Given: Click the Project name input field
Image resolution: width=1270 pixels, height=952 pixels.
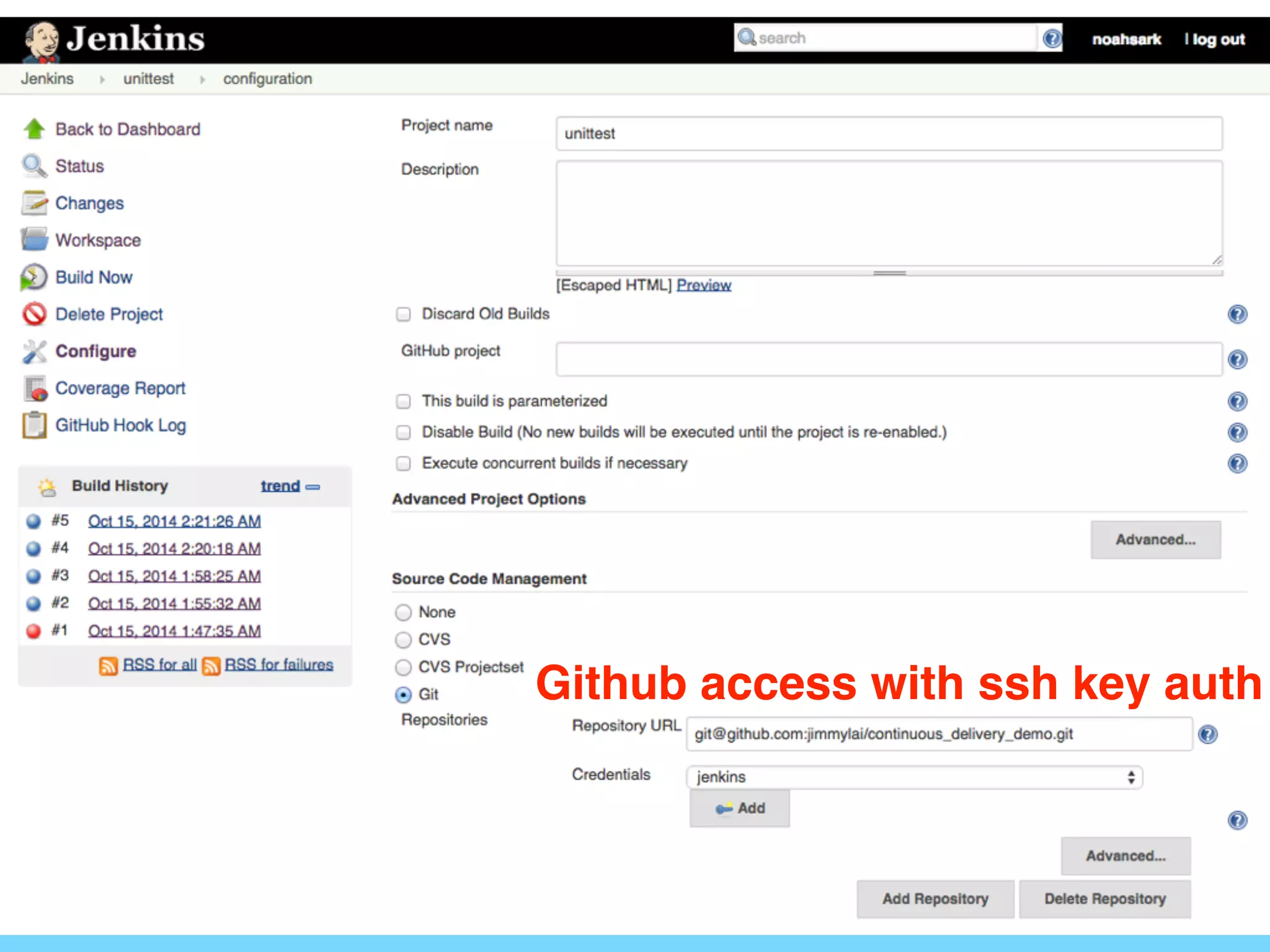Looking at the screenshot, I should tap(889, 133).
